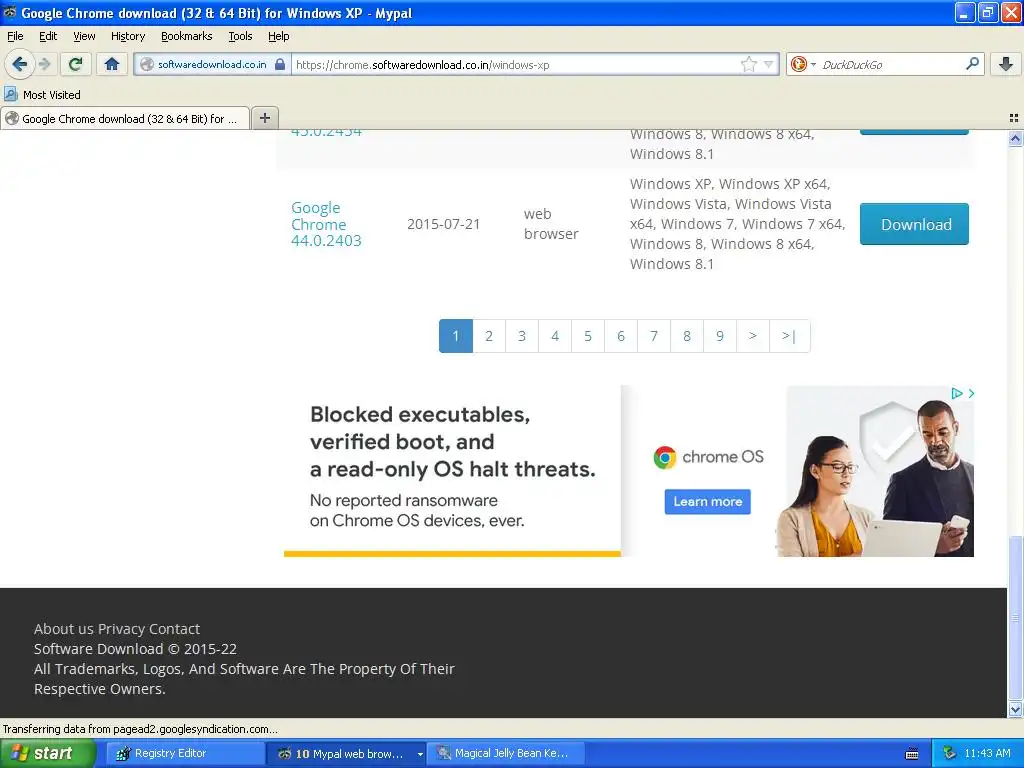Expand Mypal taskbar group dropdown arrow

(x=420, y=754)
